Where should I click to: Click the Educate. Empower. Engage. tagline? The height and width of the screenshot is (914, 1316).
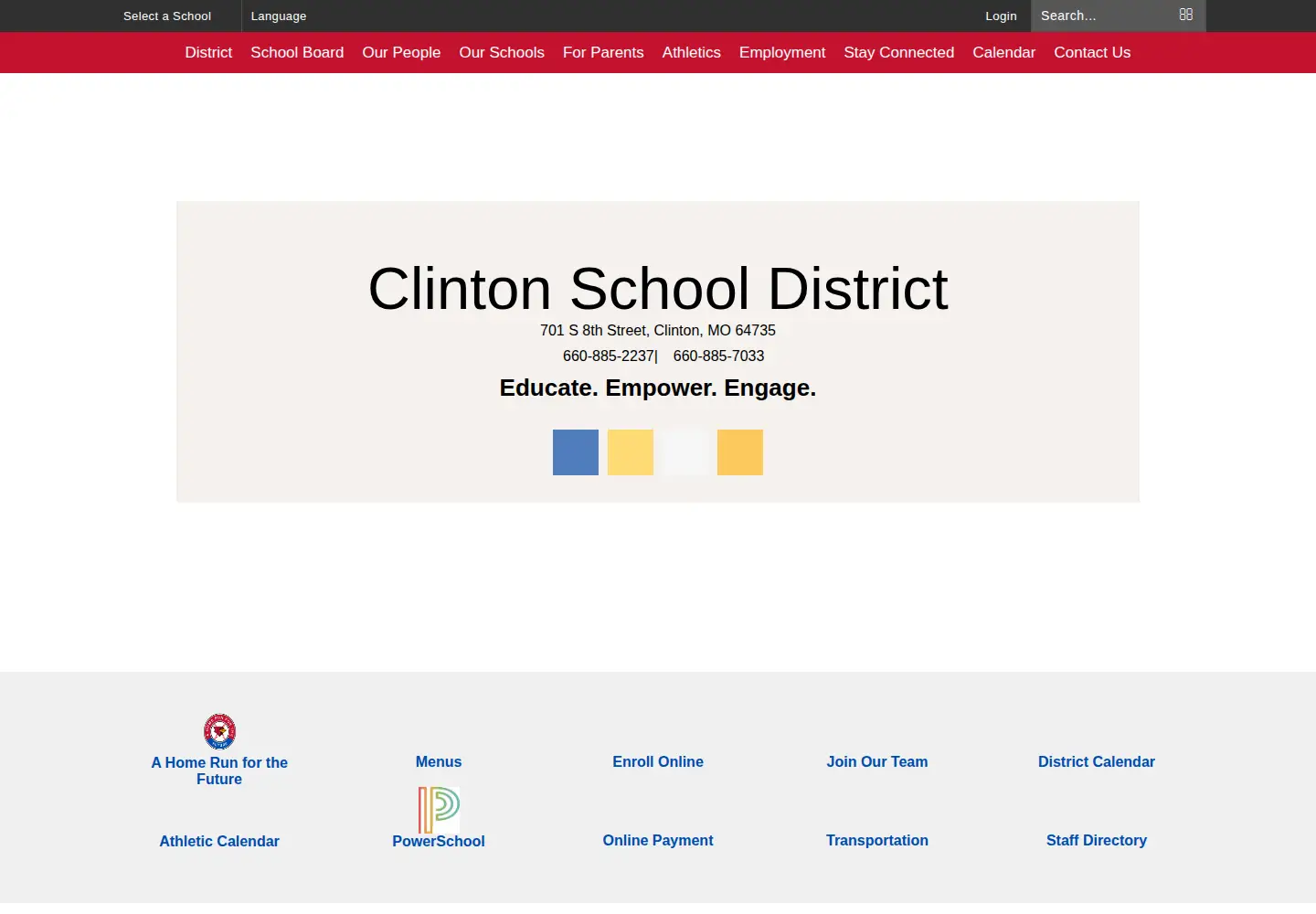658,388
